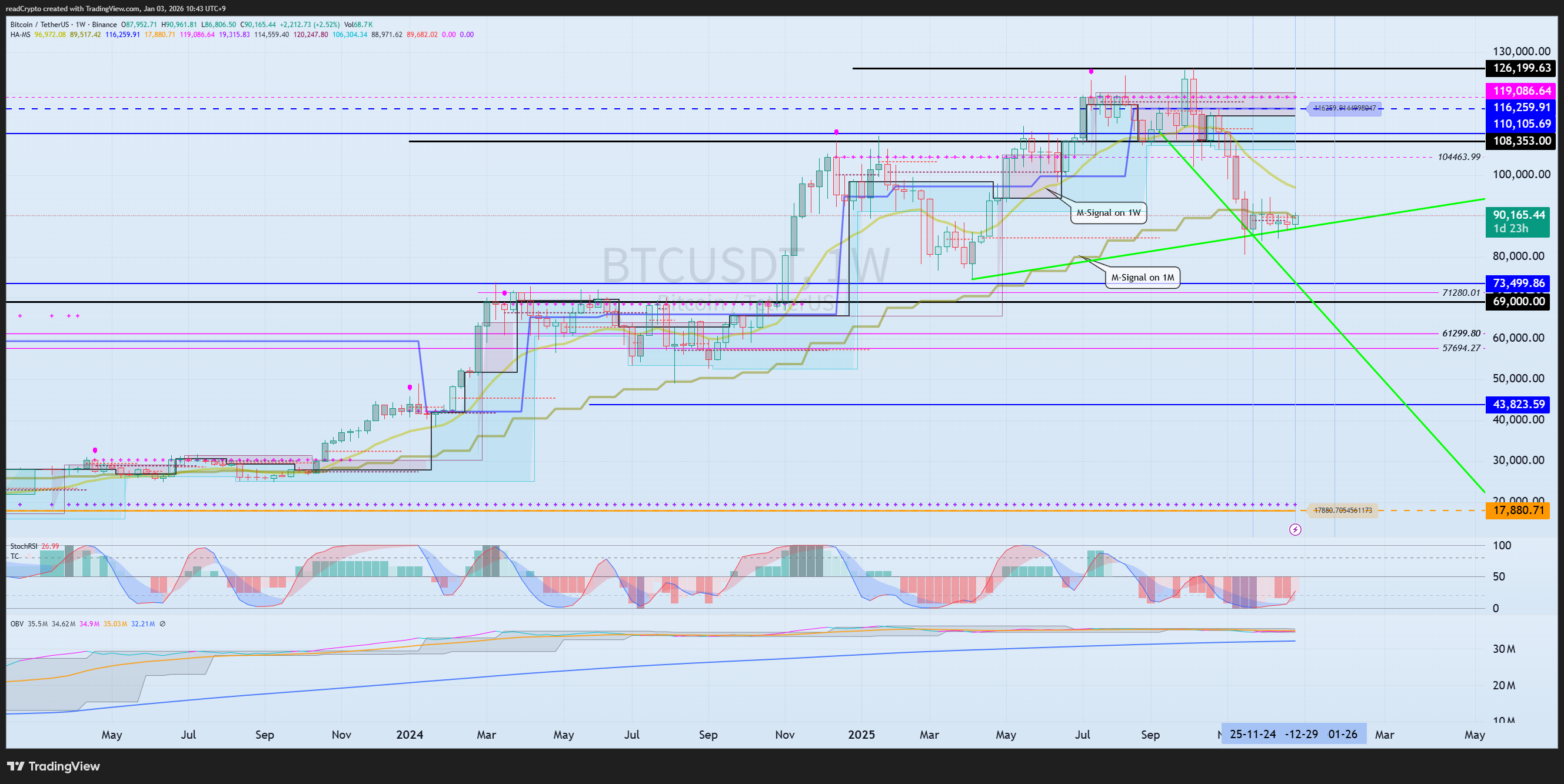
Task: Click the Vol 68.7K value in header
Action: [358, 25]
